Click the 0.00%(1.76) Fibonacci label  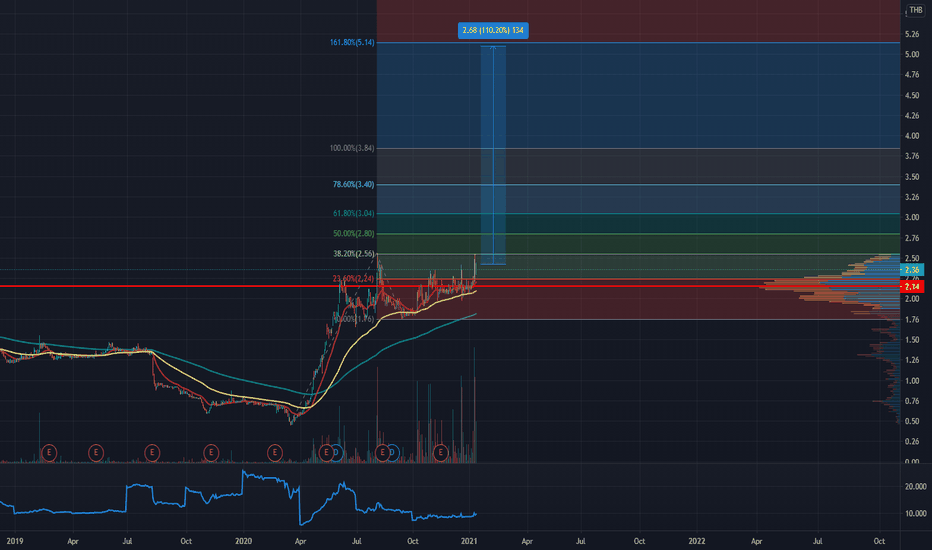[354, 319]
